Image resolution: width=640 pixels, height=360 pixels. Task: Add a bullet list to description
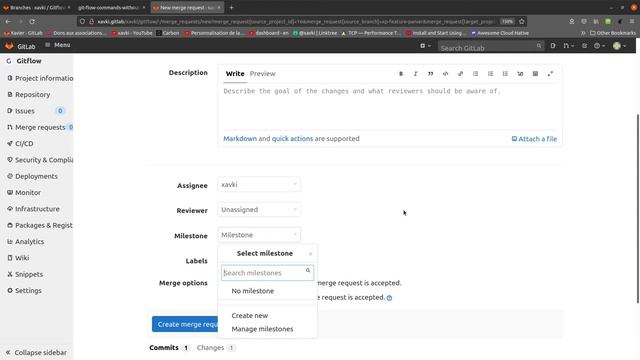(476, 74)
